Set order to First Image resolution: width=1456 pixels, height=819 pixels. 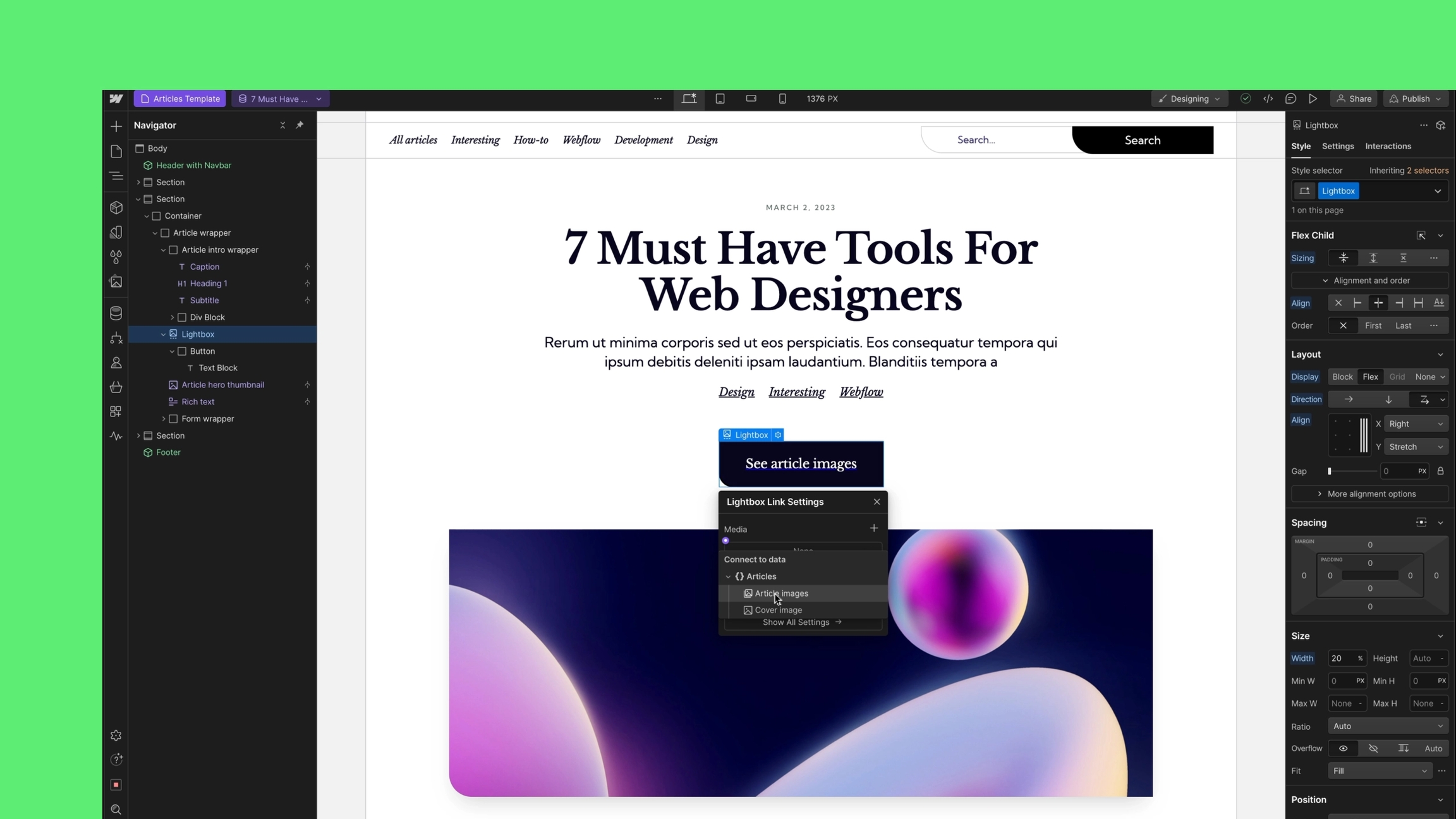pos(1373,325)
